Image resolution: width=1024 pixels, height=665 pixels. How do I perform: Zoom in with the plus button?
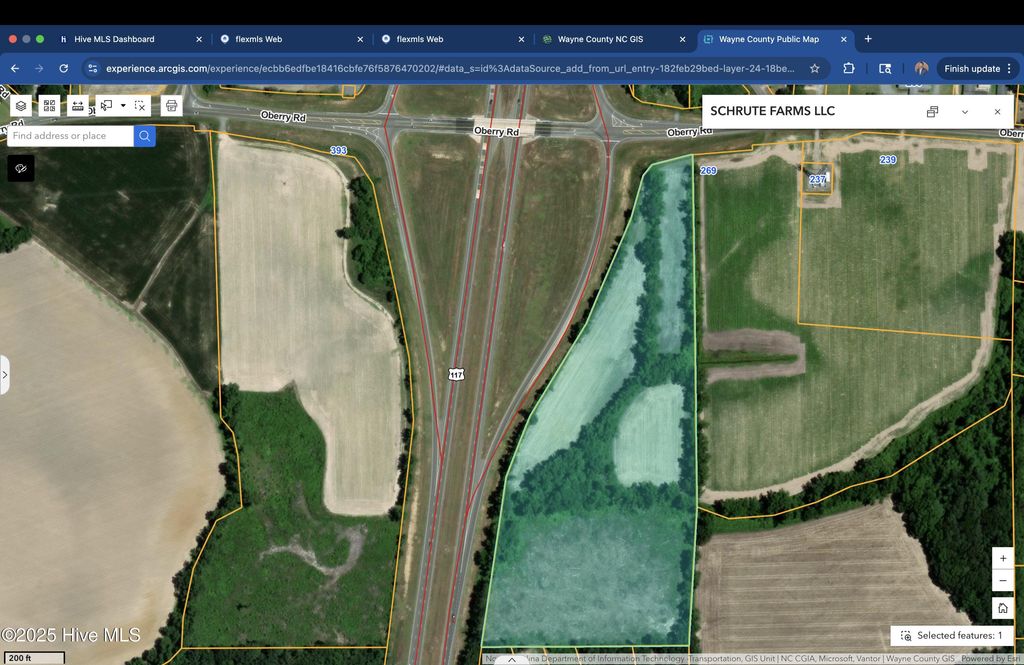pyautogui.click(x=1003, y=558)
